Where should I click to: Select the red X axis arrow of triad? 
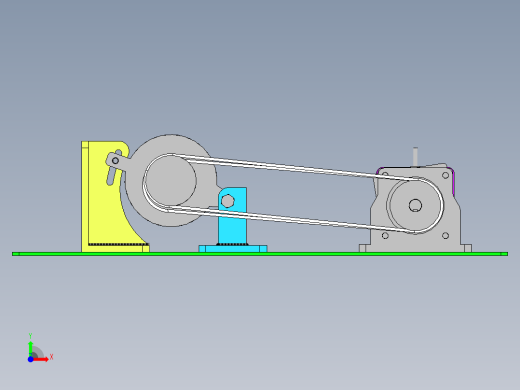(x=41, y=359)
